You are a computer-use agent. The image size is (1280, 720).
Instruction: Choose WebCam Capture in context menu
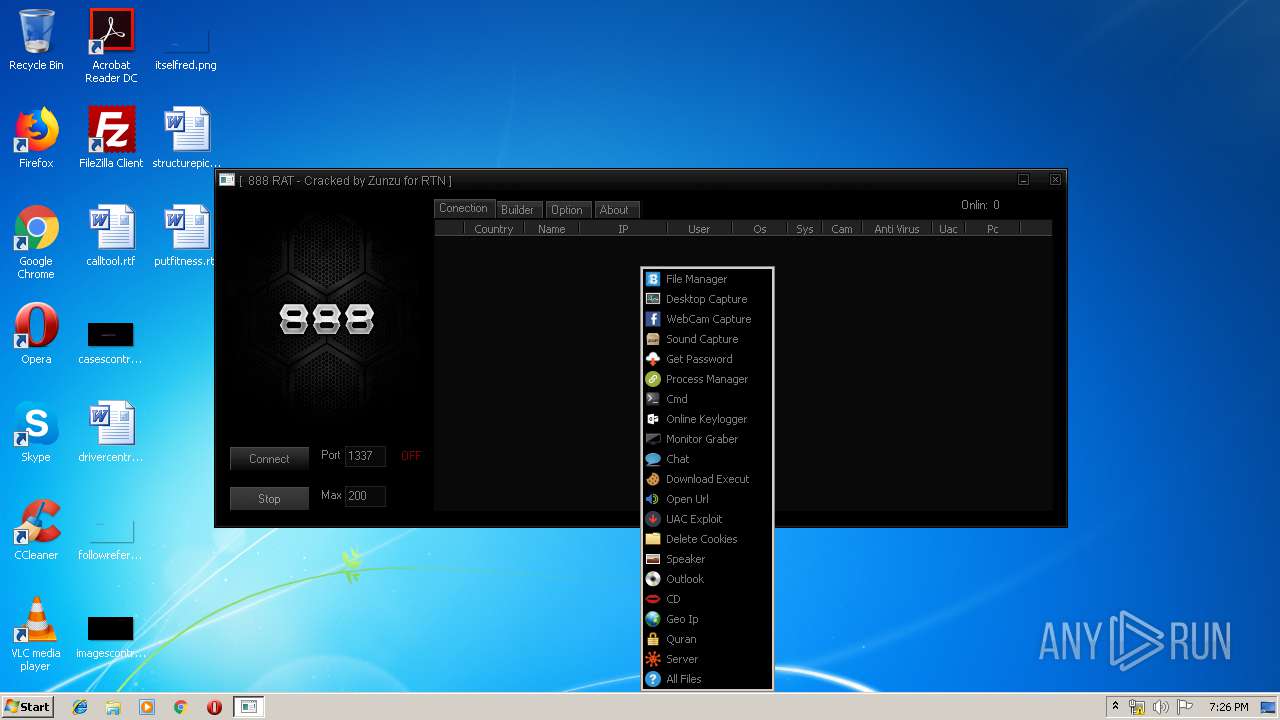point(707,319)
